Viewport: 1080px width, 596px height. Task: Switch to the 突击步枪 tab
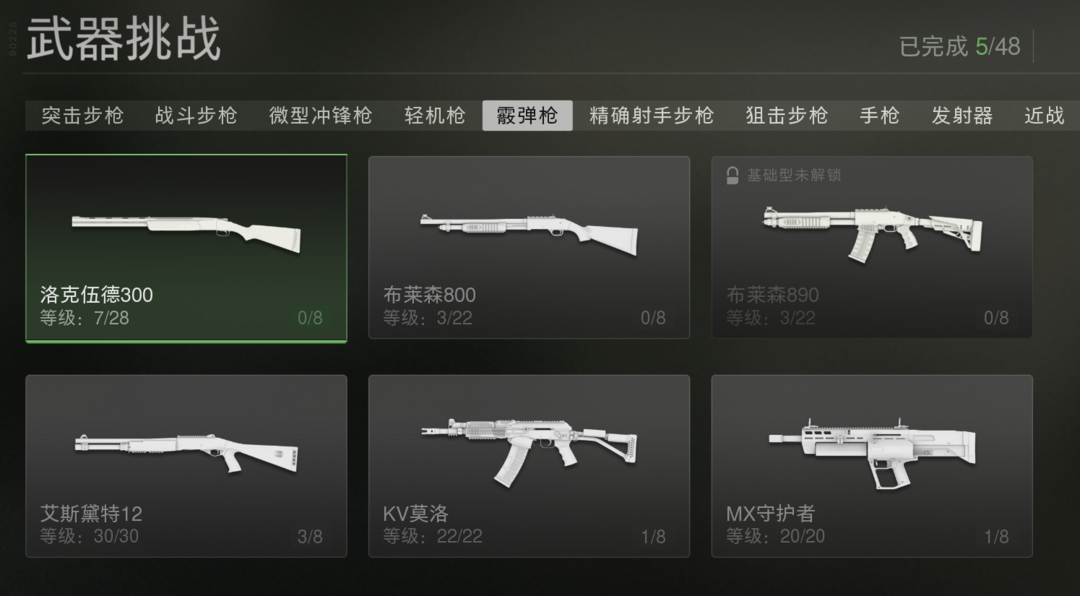tap(83, 115)
